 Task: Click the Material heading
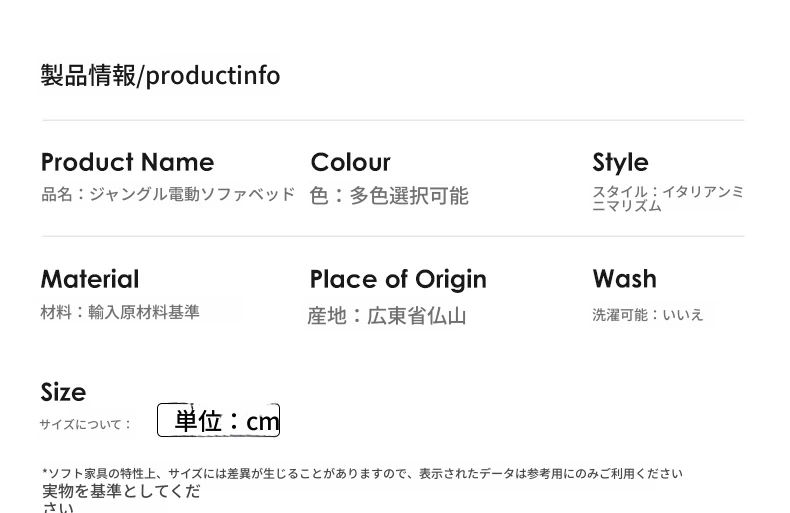[x=90, y=279]
